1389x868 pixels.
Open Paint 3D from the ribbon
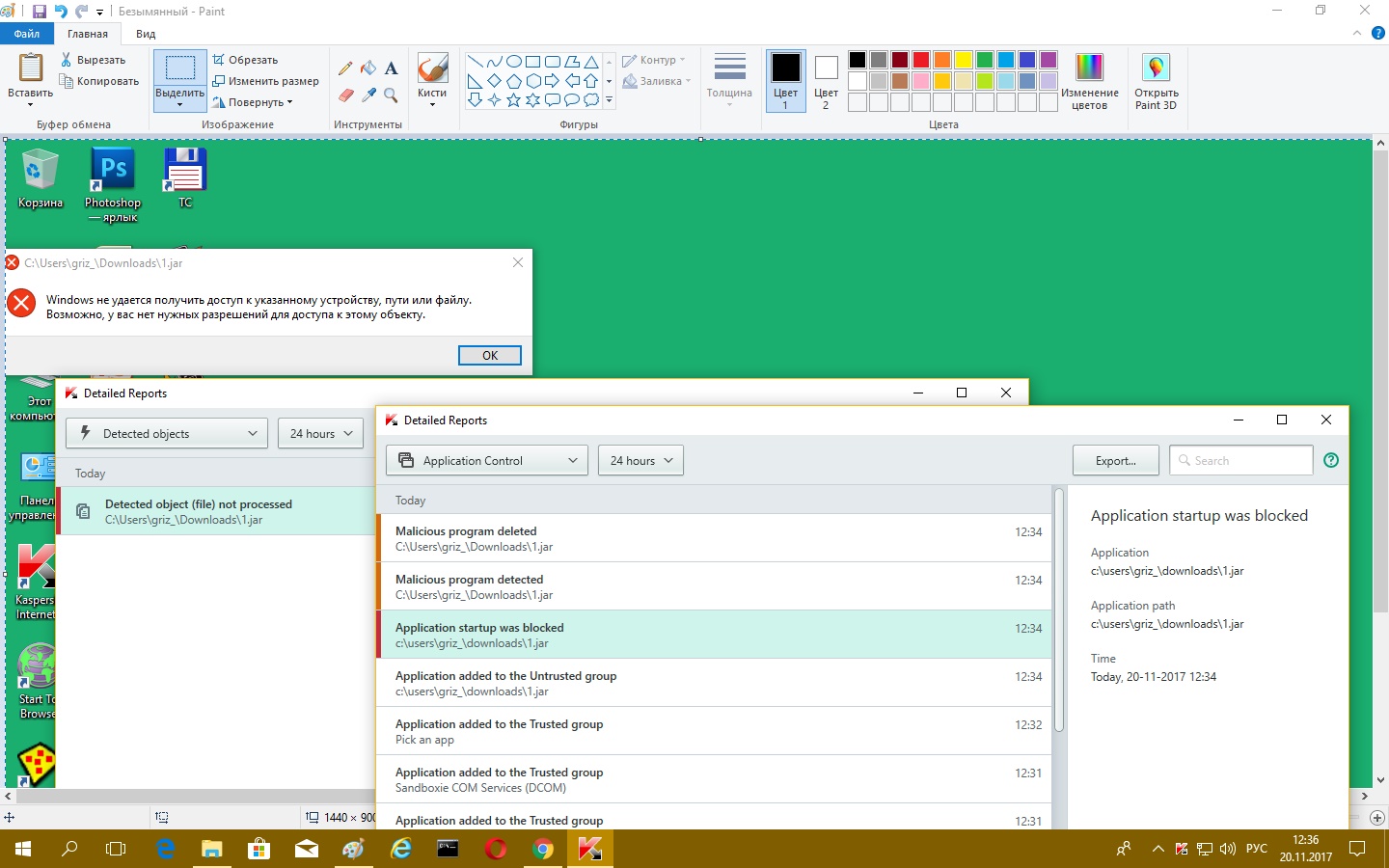click(x=1156, y=81)
